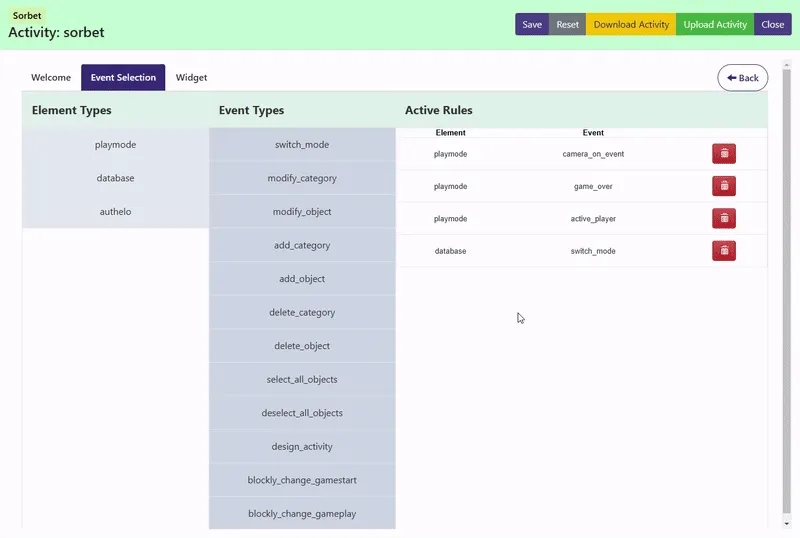Select design_activity event type

point(302,447)
